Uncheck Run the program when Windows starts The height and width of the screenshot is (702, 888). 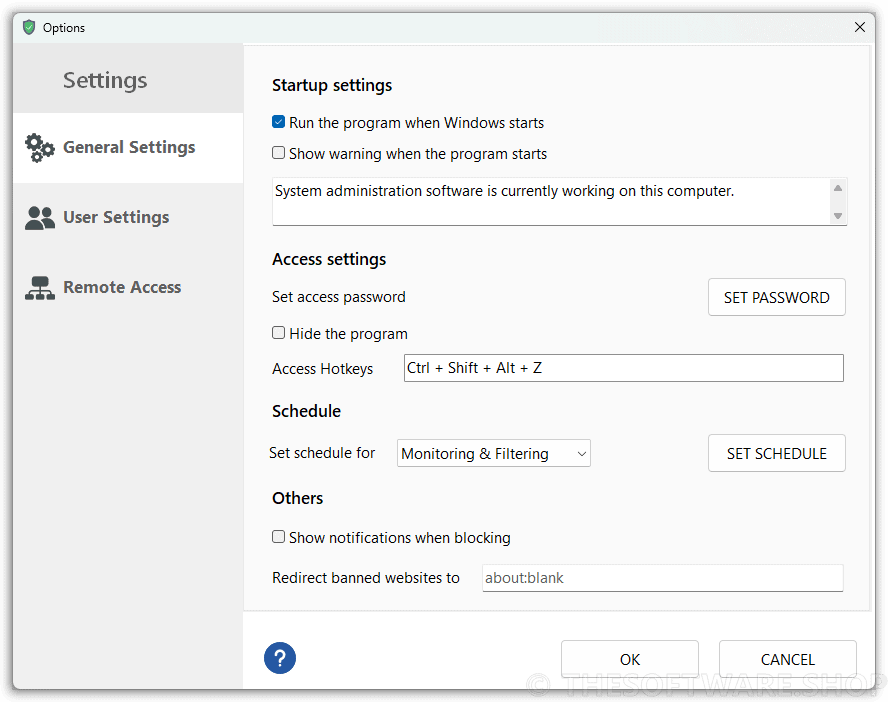point(278,122)
